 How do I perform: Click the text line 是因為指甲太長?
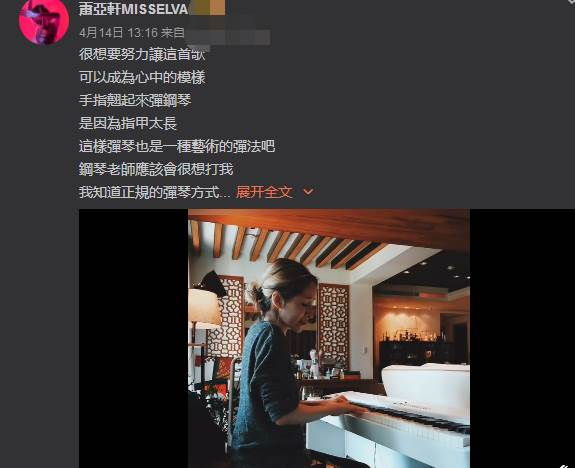coord(128,123)
